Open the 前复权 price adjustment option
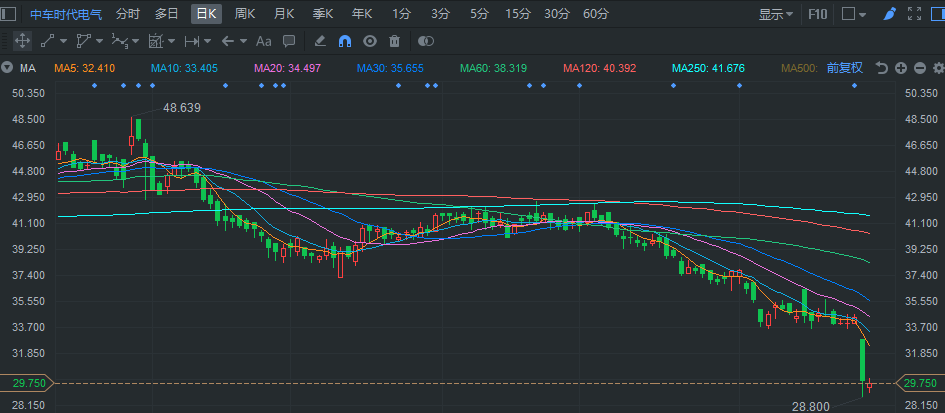The height and width of the screenshot is (413, 945). pyautogui.click(x=844, y=68)
